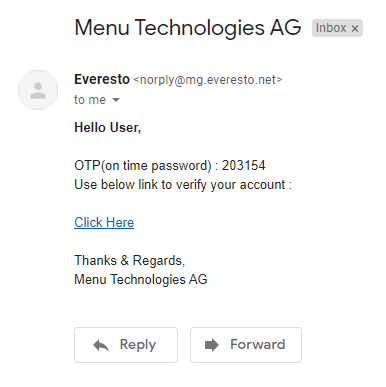386x387 pixels.
Task: Click the word "Forward" in the button
Action: 258,344
